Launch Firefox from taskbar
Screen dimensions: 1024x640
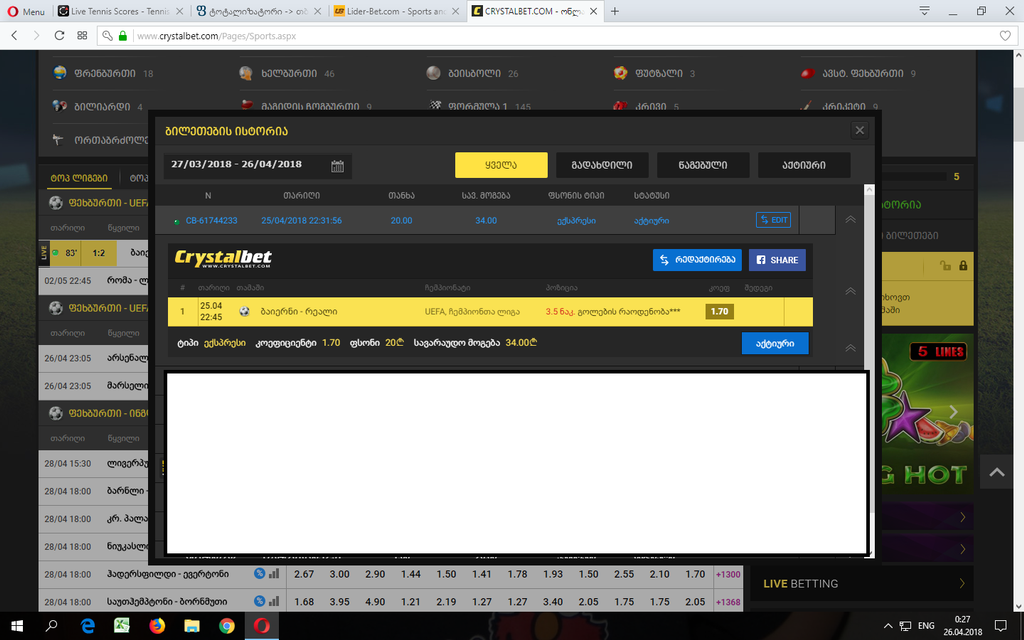[x=157, y=626]
